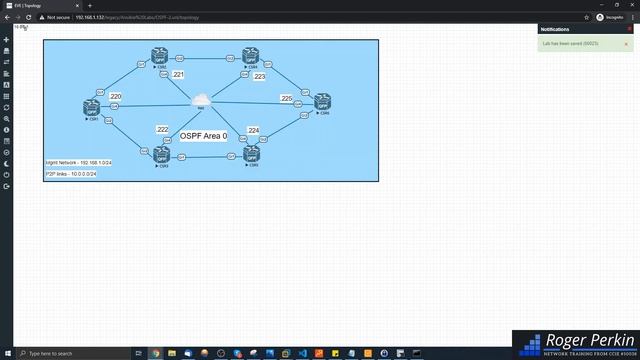Click the Mgmt Network 192.168.1.0/24 label
The width and height of the screenshot is (640, 360).
click(78, 162)
